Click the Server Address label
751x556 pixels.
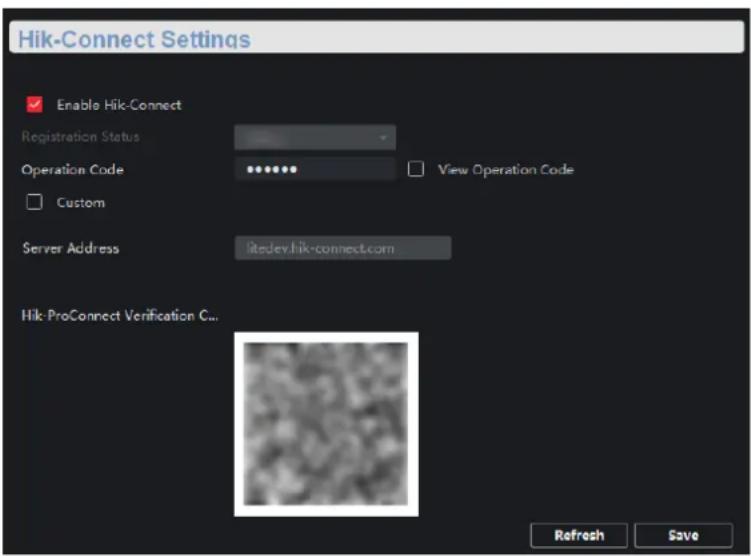click(x=71, y=248)
